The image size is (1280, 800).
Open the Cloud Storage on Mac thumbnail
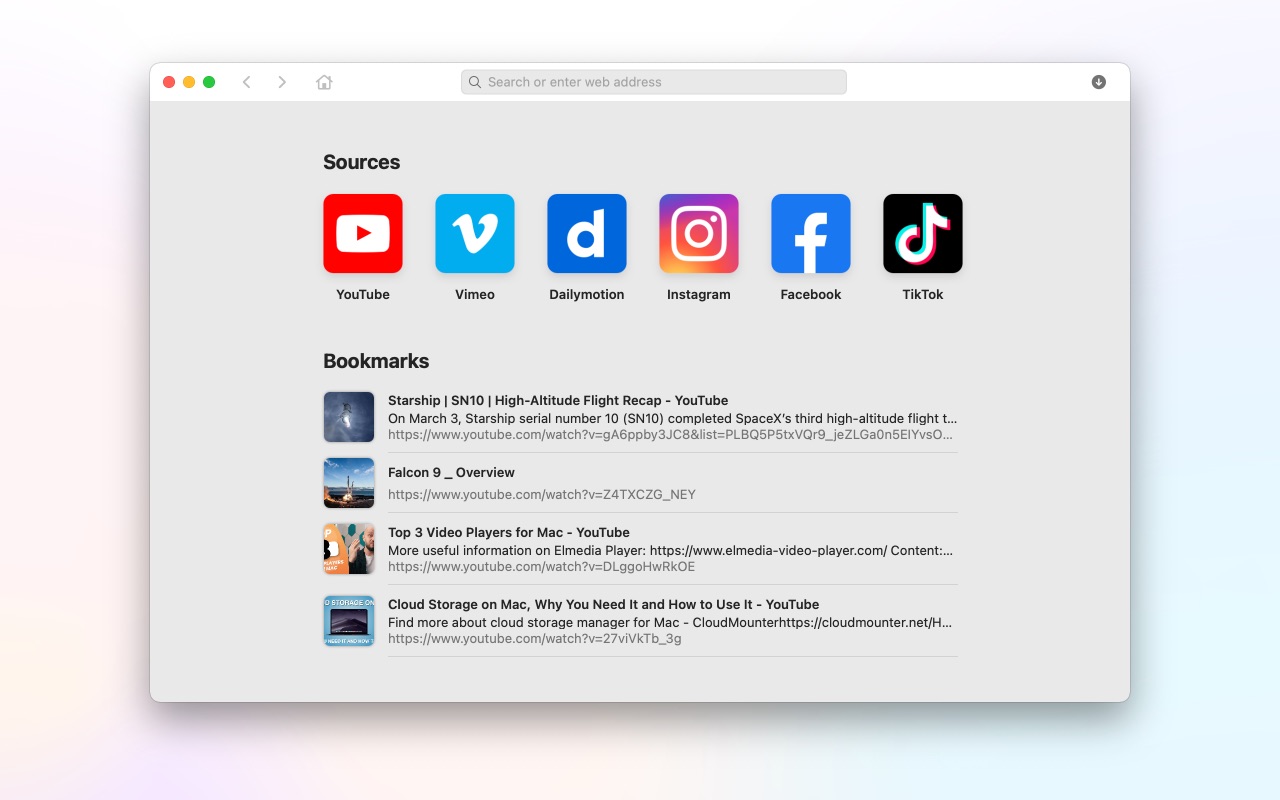[349, 621]
